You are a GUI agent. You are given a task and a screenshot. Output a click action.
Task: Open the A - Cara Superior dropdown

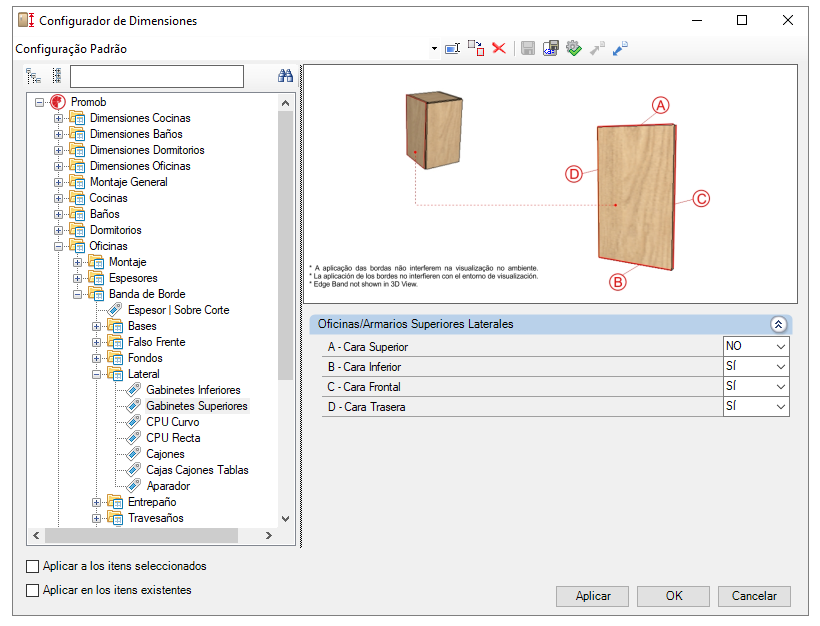[756, 346]
